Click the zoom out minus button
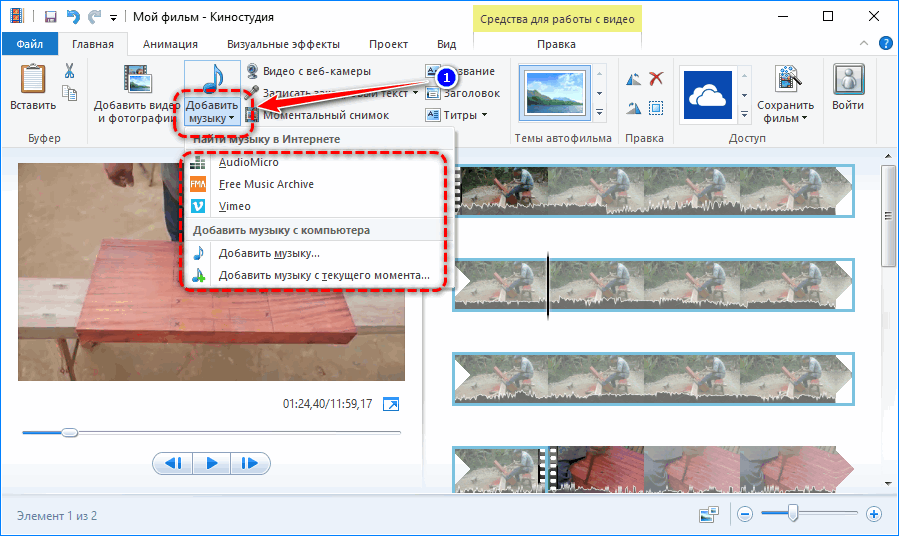The height and width of the screenshot is (536, 899). point(745,514)
